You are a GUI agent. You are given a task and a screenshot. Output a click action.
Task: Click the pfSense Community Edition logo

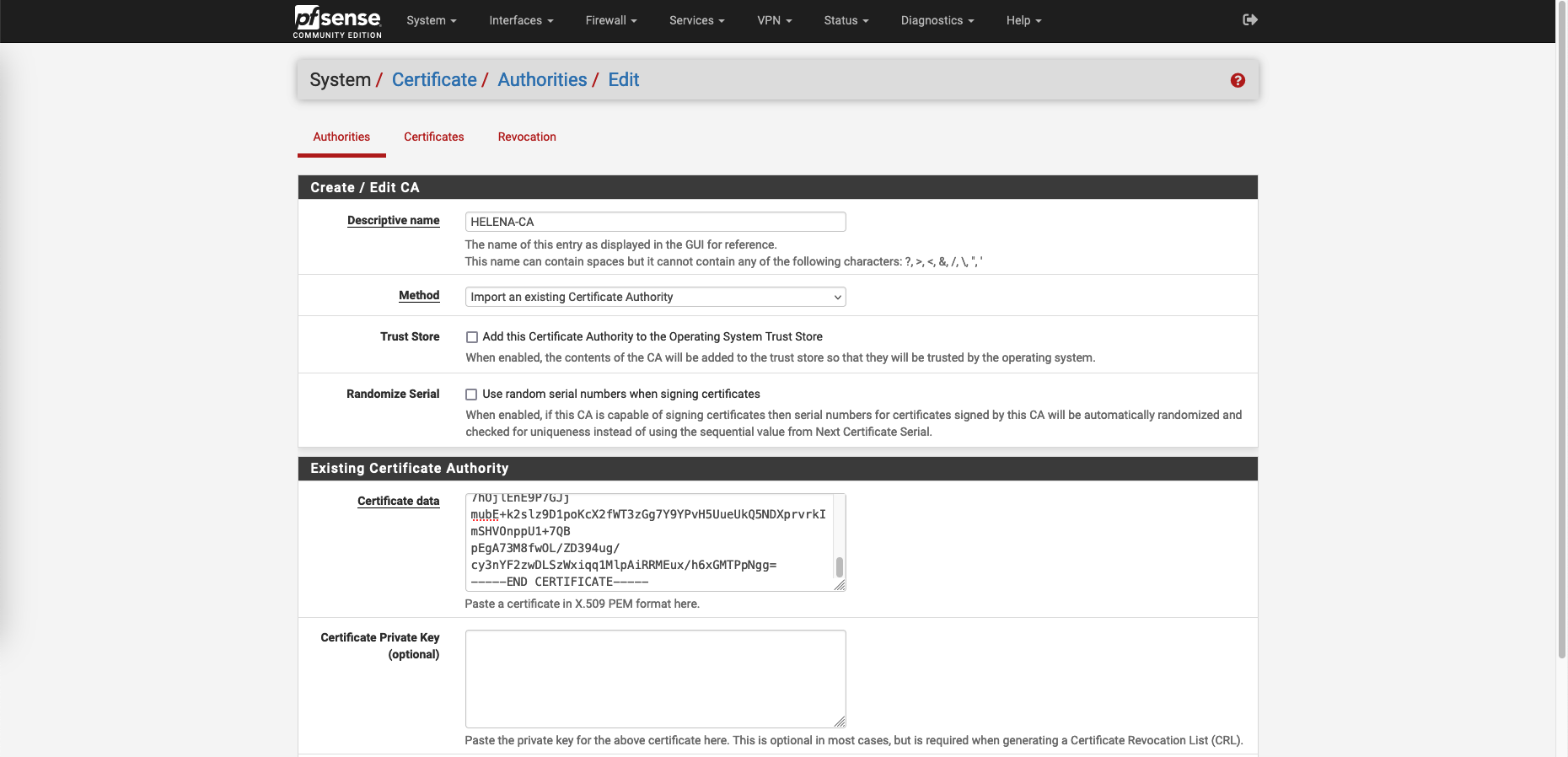337,21
